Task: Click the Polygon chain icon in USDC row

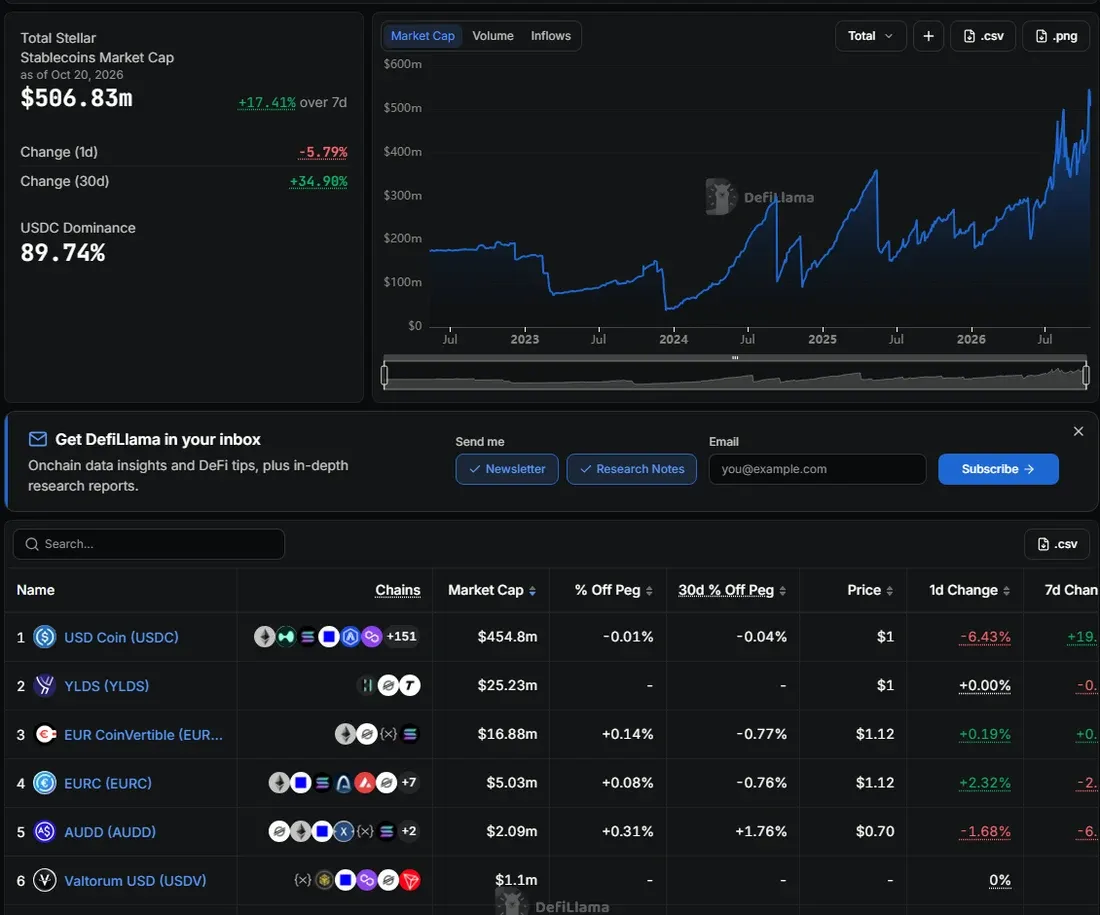Action: pos(372,636)
